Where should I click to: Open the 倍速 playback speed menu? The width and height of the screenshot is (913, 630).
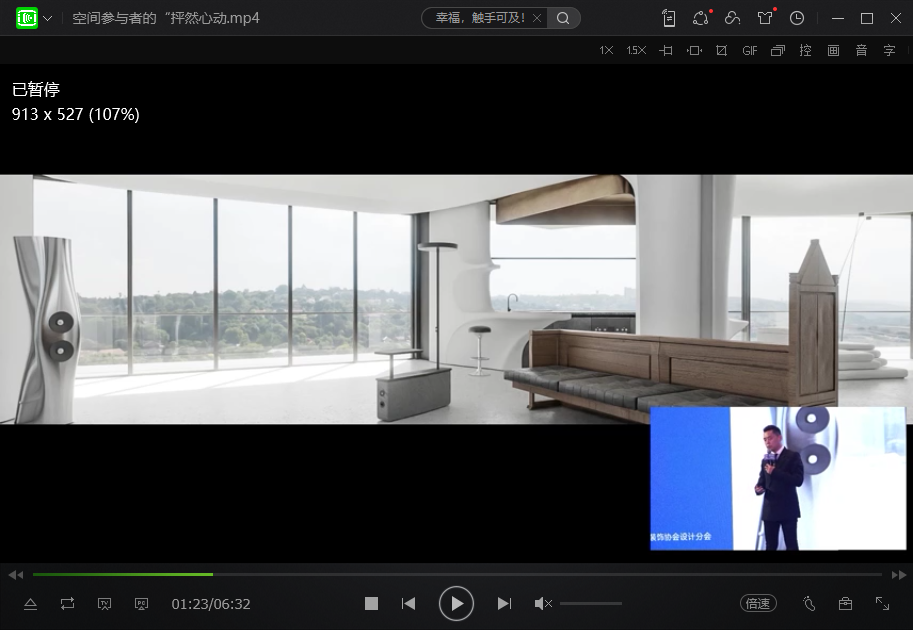(758, 603)
